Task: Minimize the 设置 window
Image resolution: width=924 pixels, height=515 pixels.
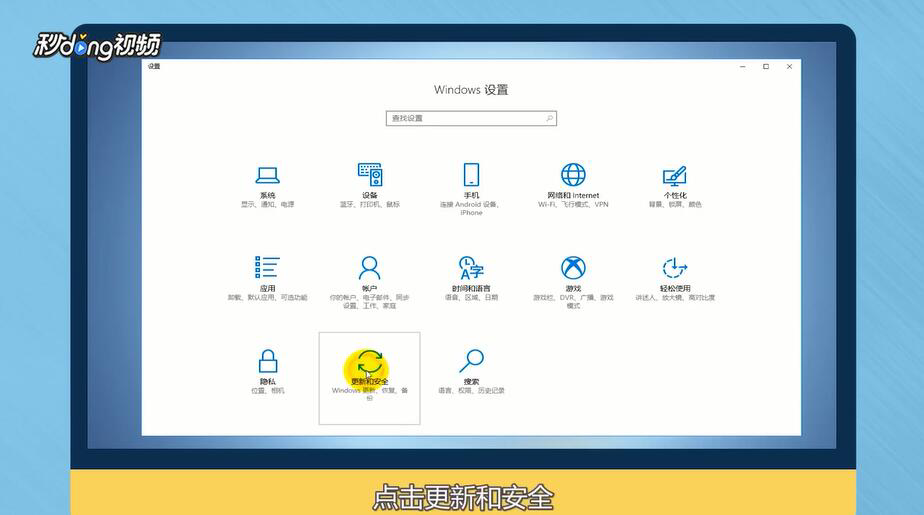Action: [742, 67]
